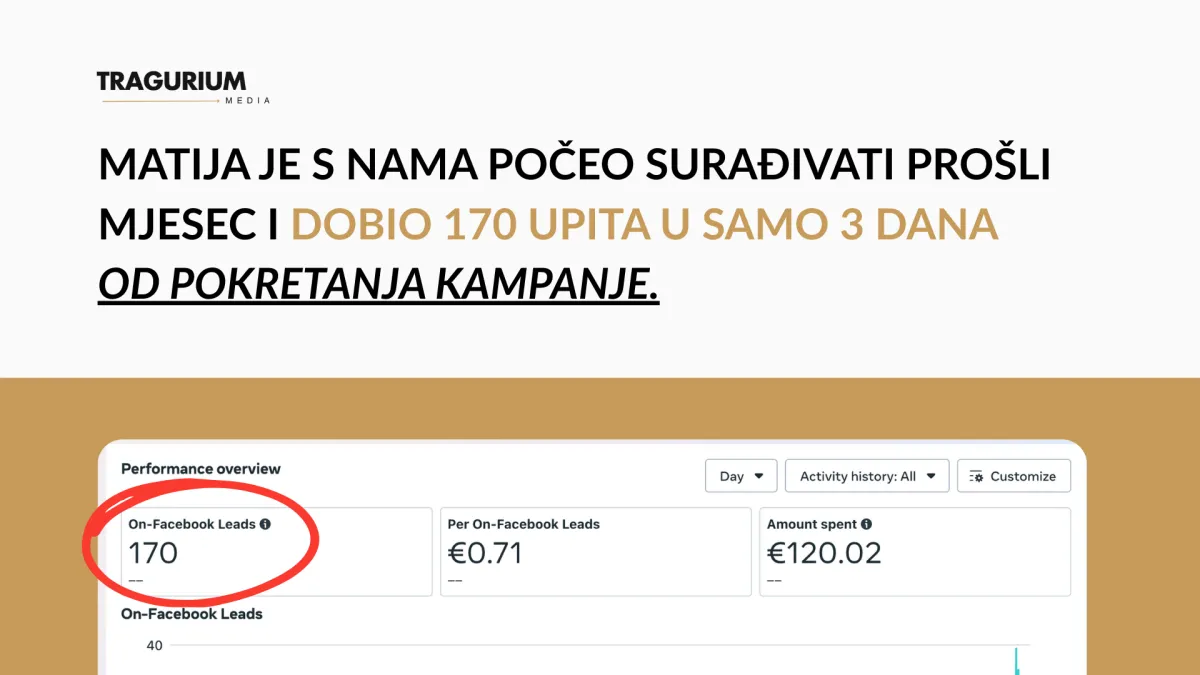
Task: Click the teal spike on leads chart
Action: pyautogui.click(x=1016, y=661)
